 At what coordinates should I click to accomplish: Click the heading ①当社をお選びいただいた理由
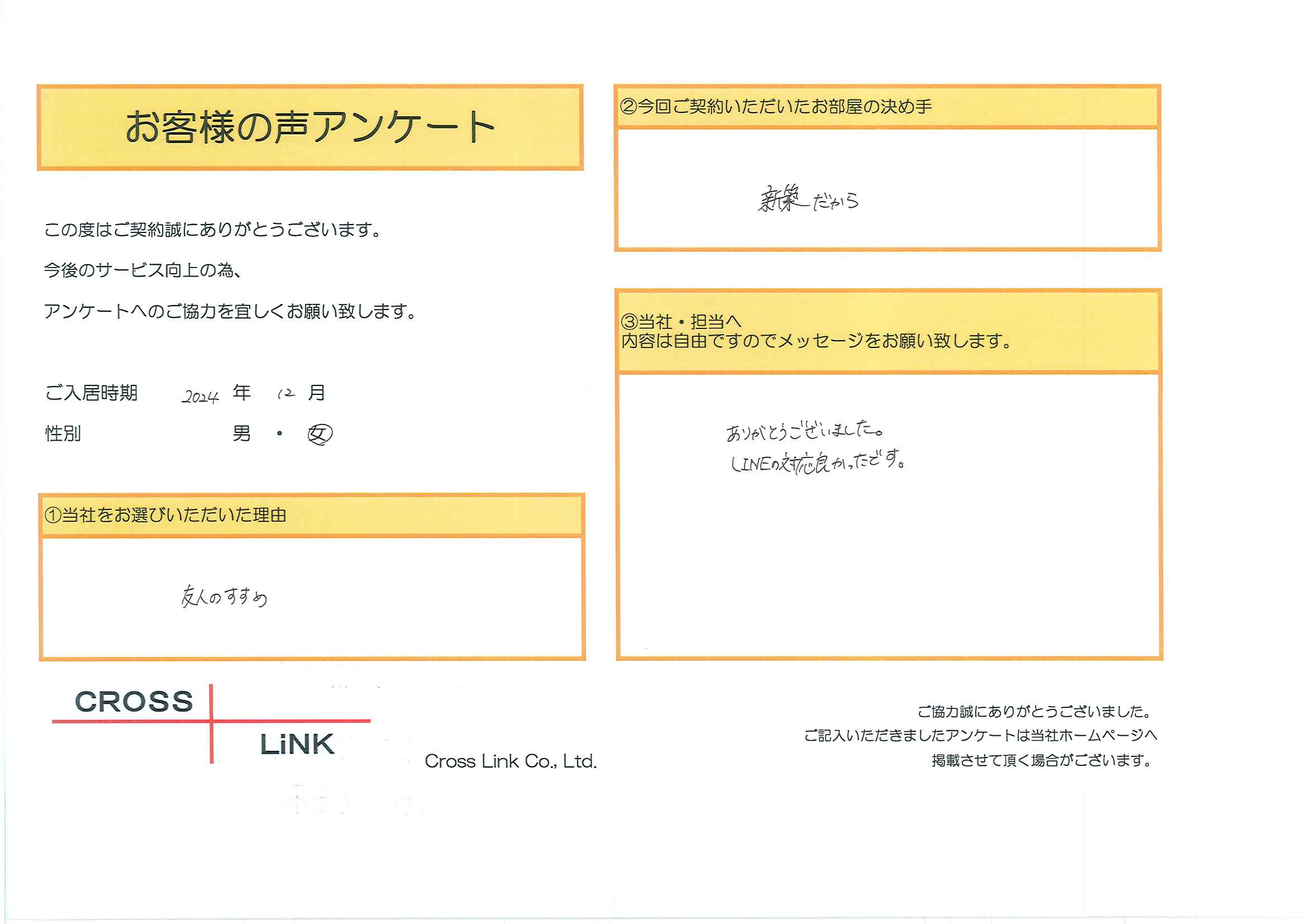[x=166, y=515]
